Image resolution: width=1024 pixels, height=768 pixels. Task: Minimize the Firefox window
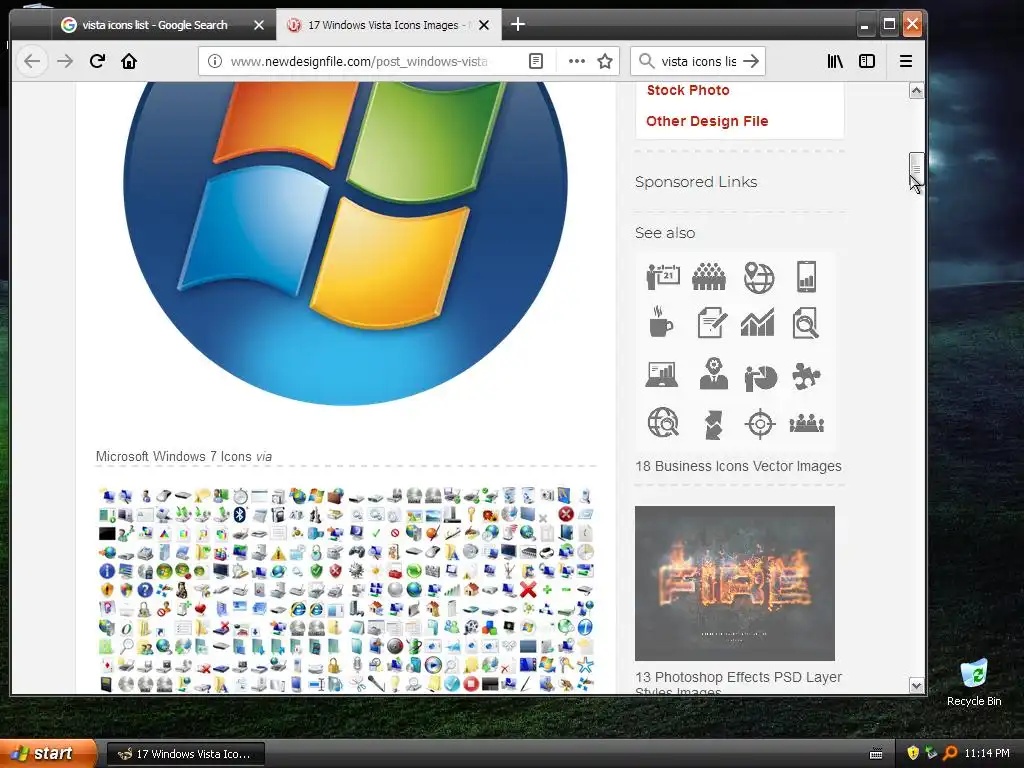pos(865,25)
